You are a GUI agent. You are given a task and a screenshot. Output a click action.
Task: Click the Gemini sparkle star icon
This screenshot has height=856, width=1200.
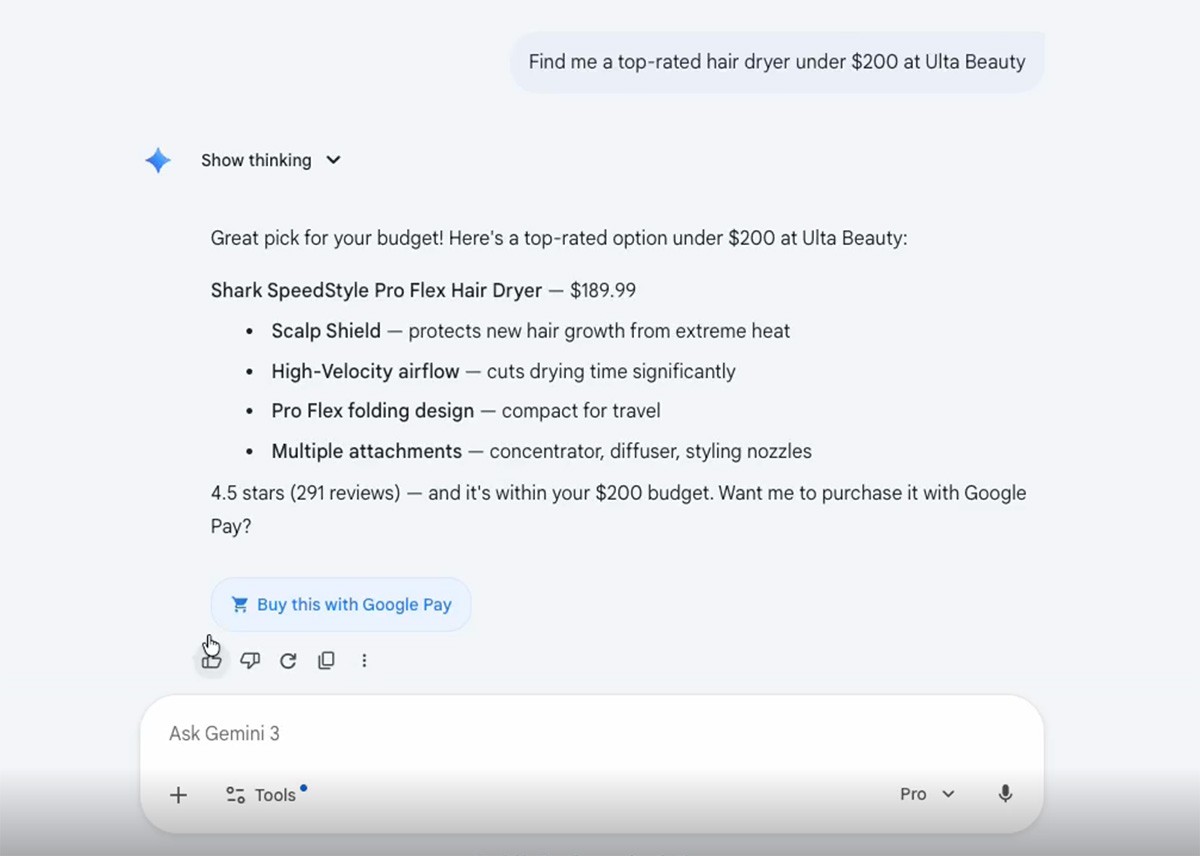coord(158,160)
